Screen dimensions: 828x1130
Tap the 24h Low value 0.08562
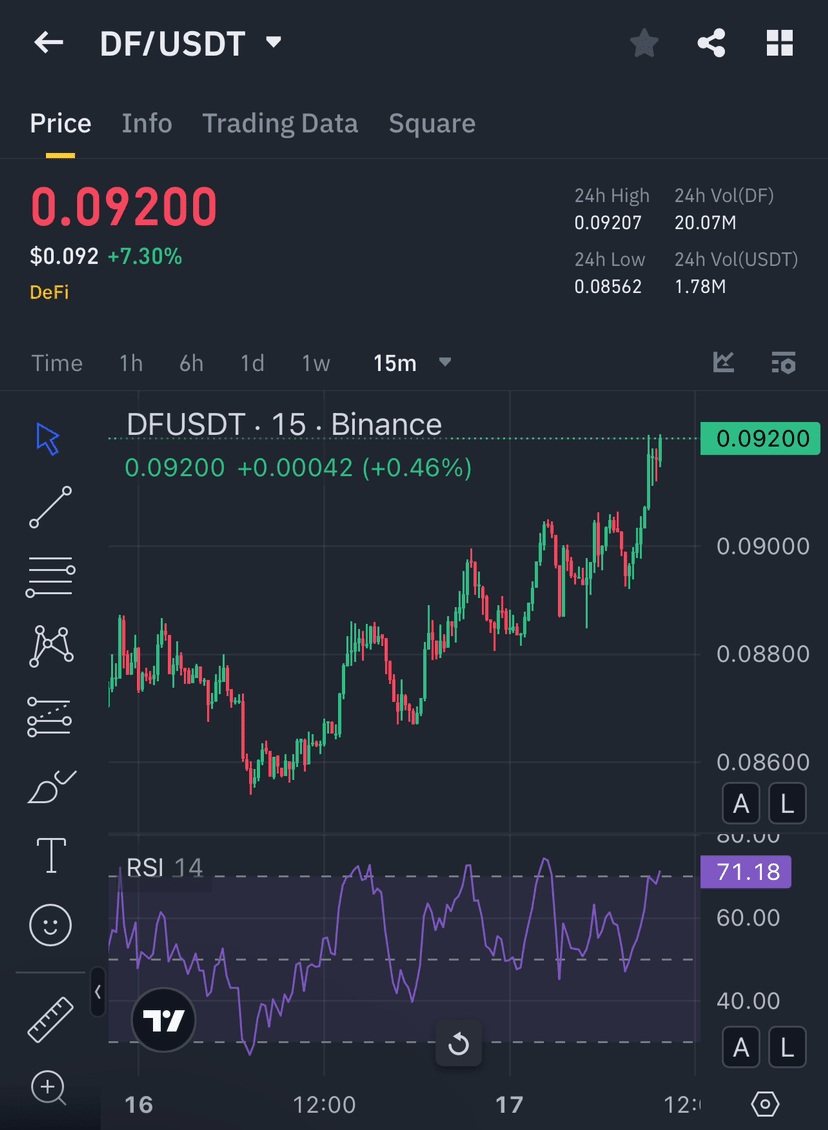(607, 287)
